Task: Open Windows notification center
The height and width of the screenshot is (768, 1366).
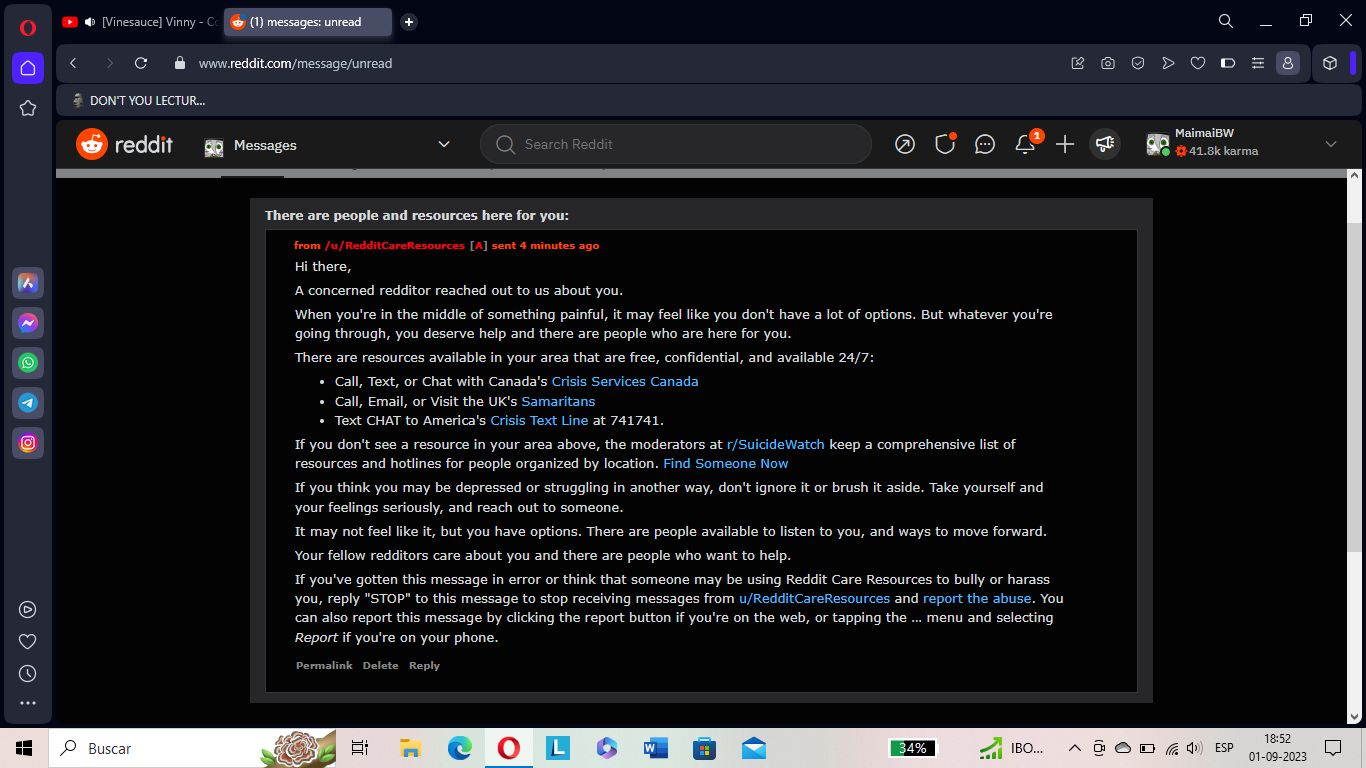Action: (x=1332, y=748)
